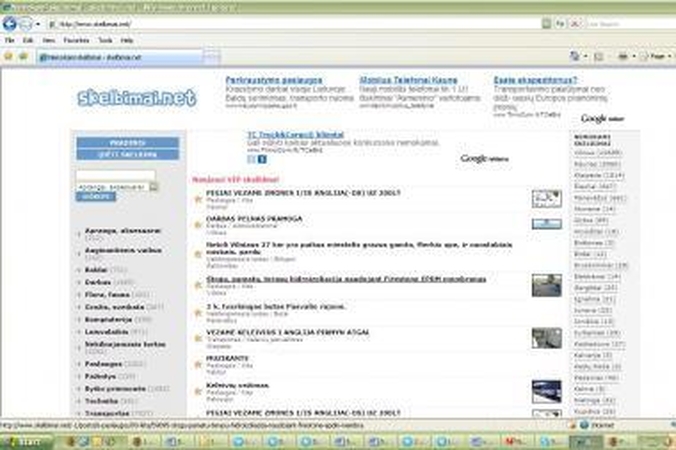Click the Favorites star icon in the toolbar

[9, 57]
